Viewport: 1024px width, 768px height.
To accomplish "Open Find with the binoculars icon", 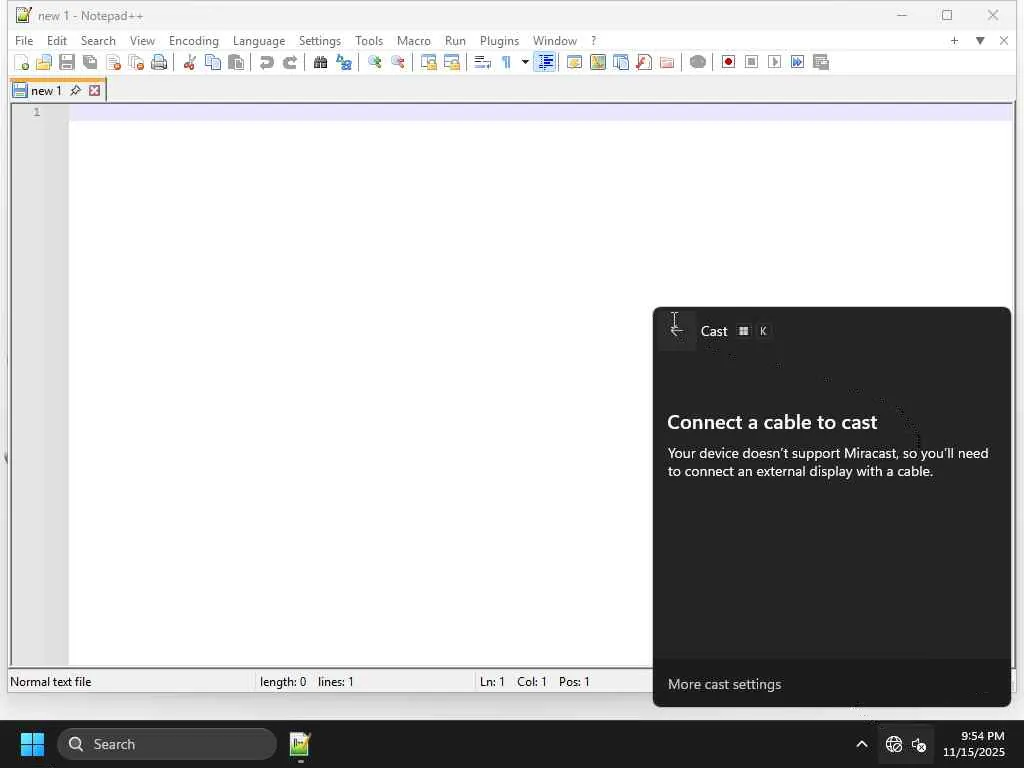I will (320, 62).
